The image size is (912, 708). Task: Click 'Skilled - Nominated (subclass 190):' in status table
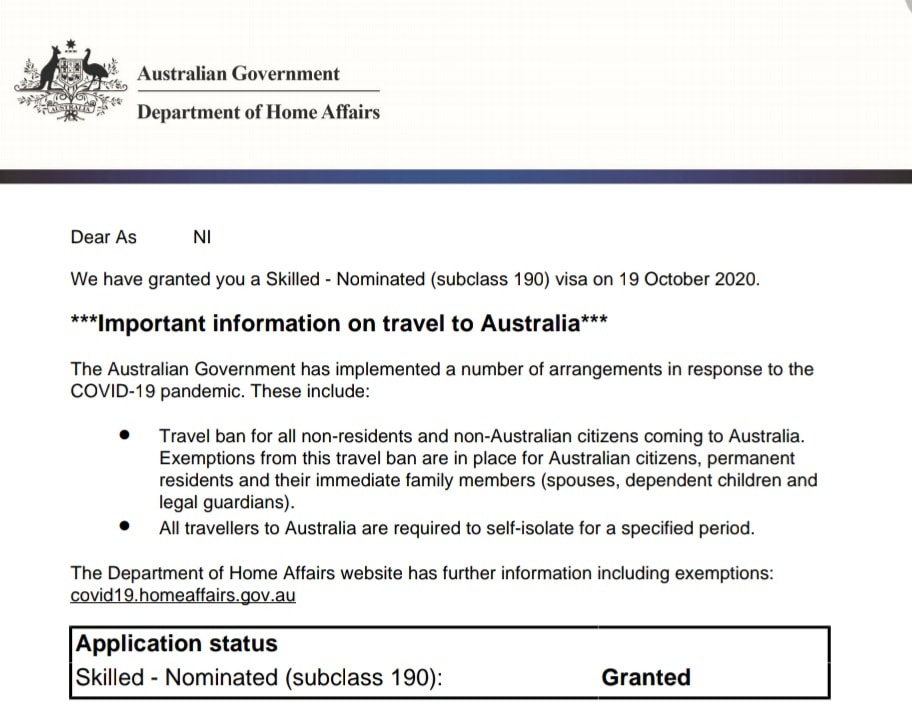click(259, 678)
